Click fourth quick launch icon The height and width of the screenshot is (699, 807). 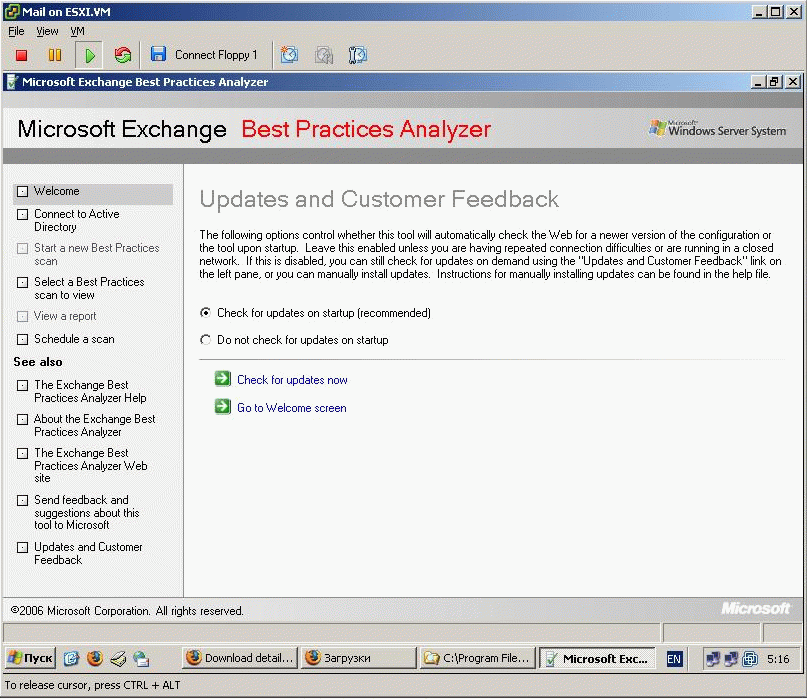141,658
